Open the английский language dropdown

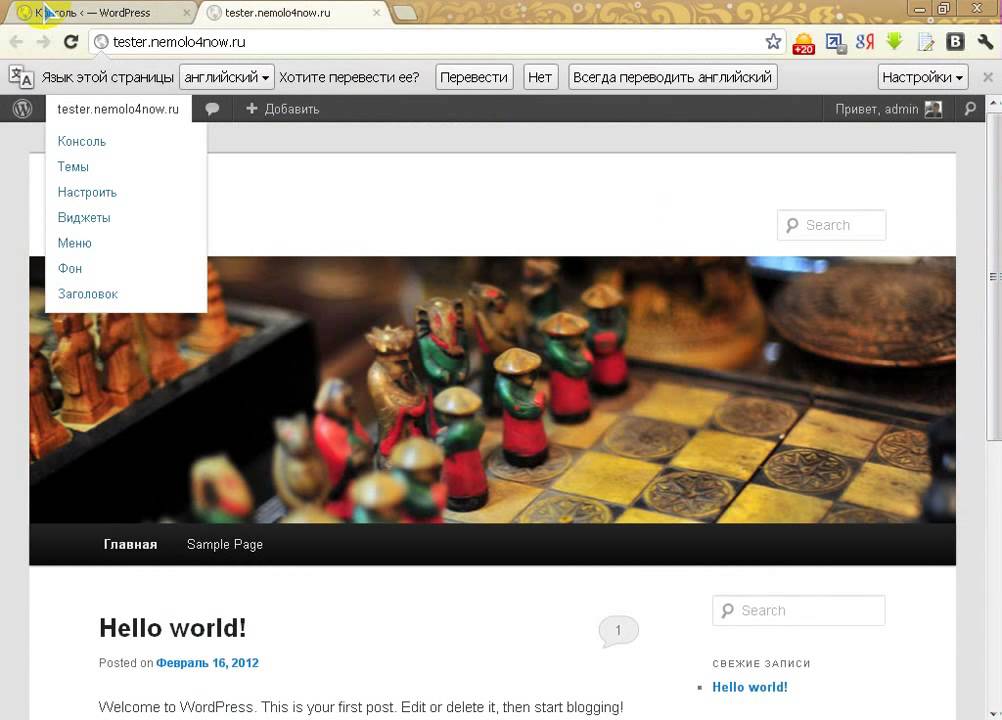227,77
